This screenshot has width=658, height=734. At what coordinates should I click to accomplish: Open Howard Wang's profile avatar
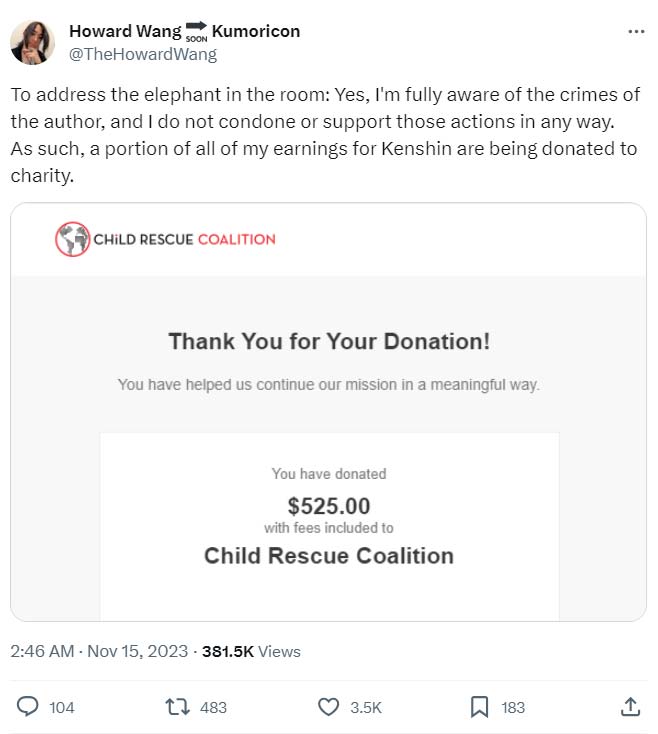click(x=32, y=43)
